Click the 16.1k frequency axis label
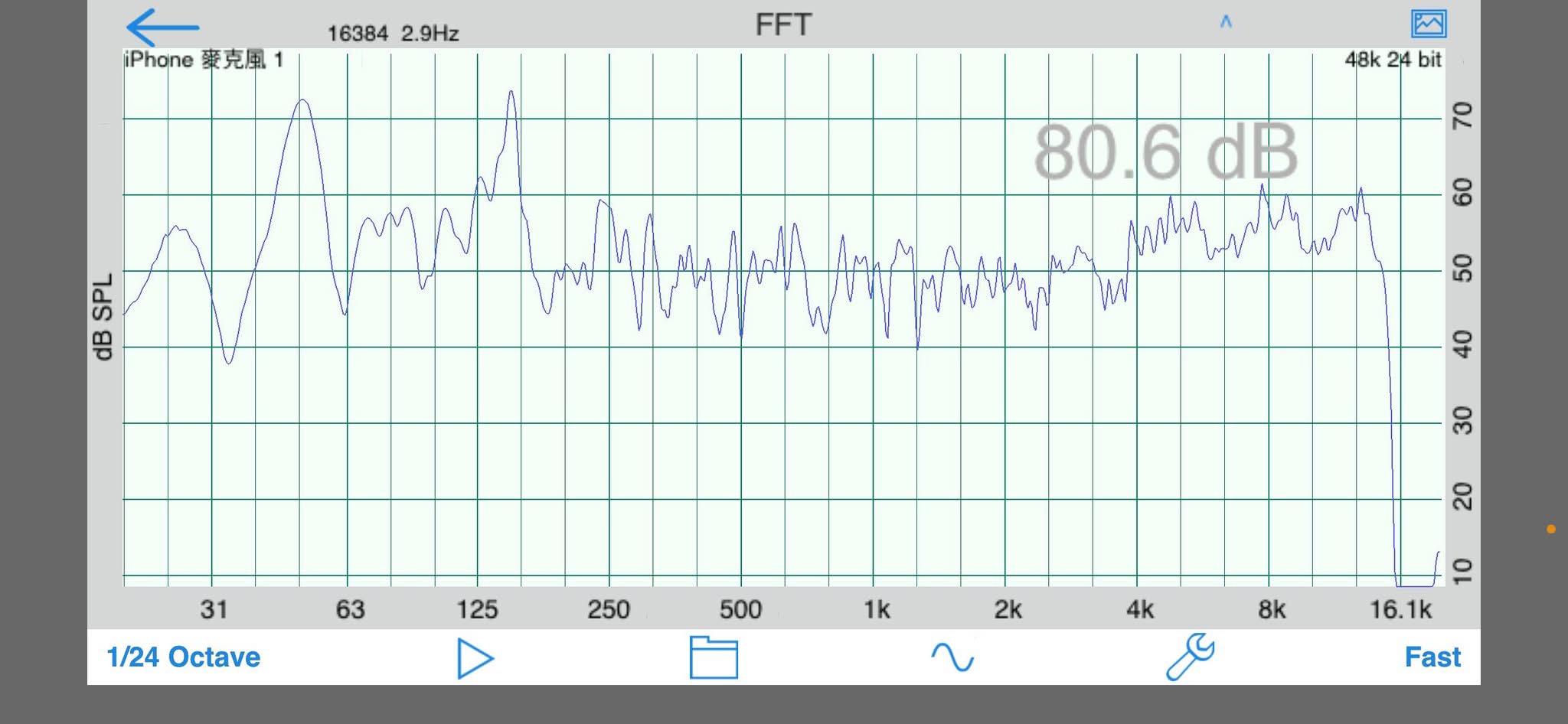 coord(1400,610)
